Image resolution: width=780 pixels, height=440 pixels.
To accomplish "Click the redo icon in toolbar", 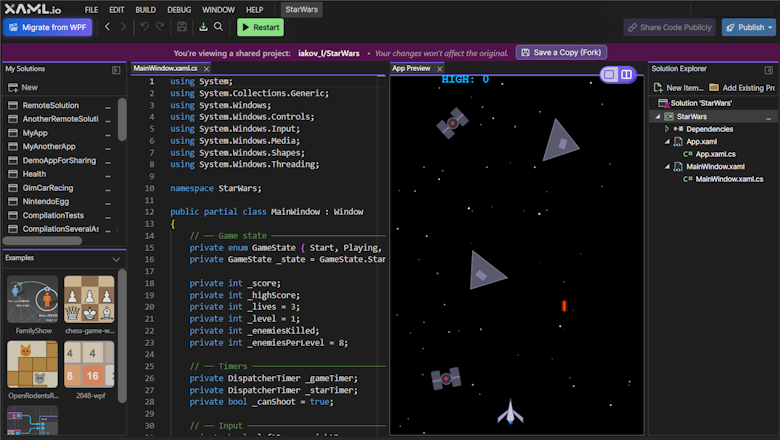I will [x=160, y=27].
